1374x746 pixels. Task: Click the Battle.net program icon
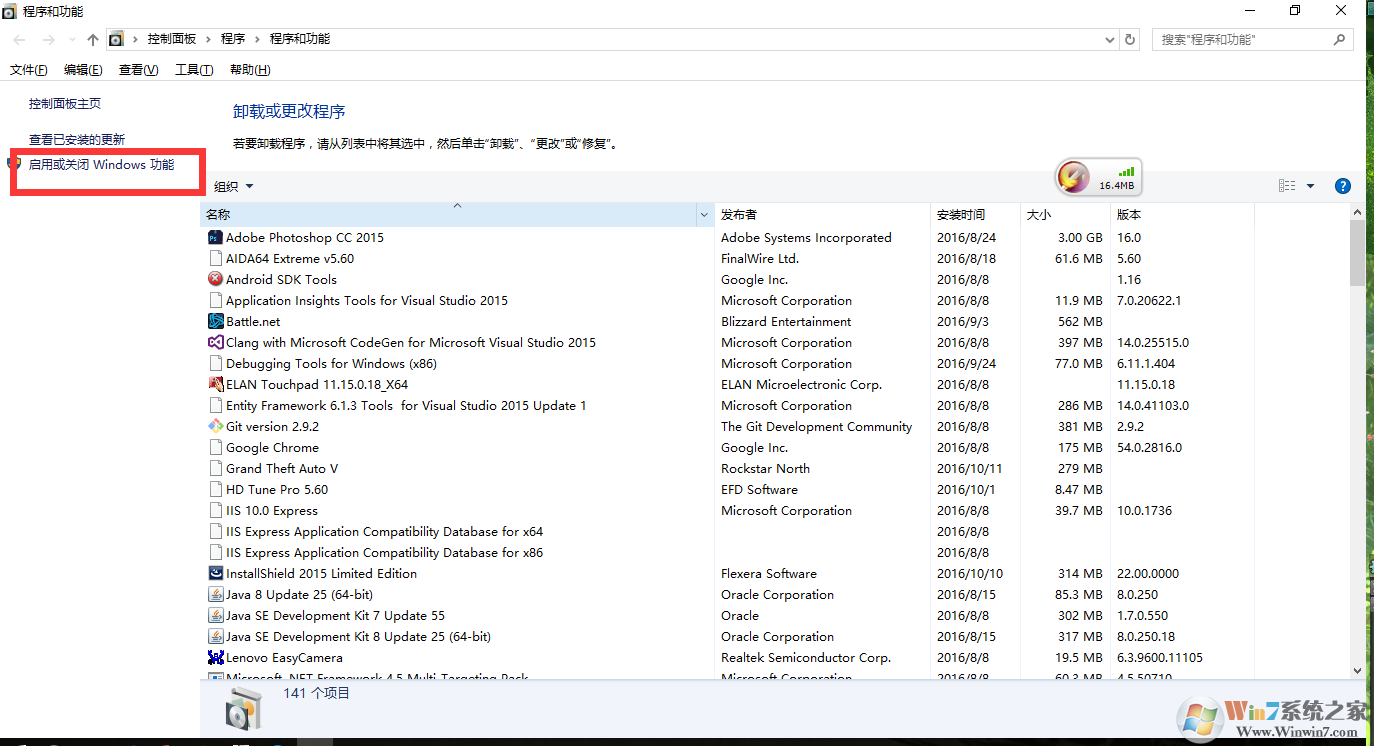coord(215,321)
